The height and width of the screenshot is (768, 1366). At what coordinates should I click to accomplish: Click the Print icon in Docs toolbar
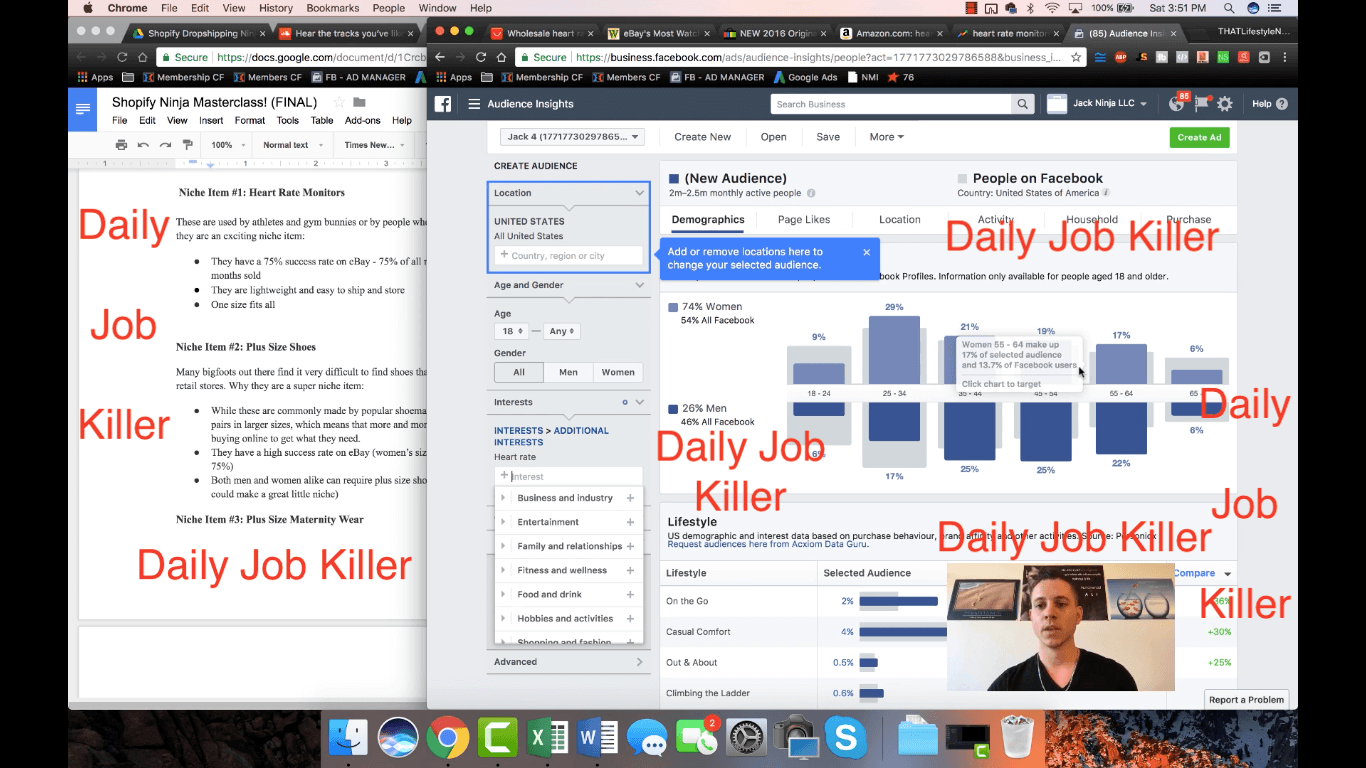121,145
